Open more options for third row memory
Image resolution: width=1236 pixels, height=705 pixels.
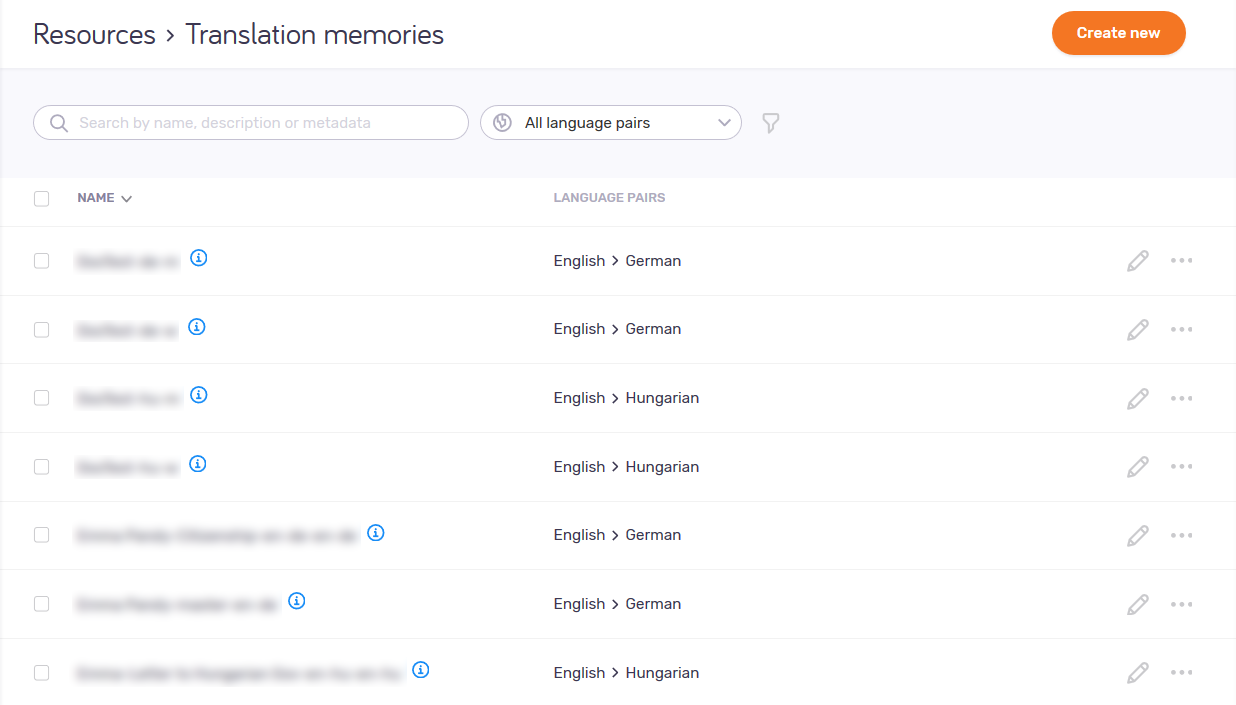pyautogui.click(x=1181, y=398)
